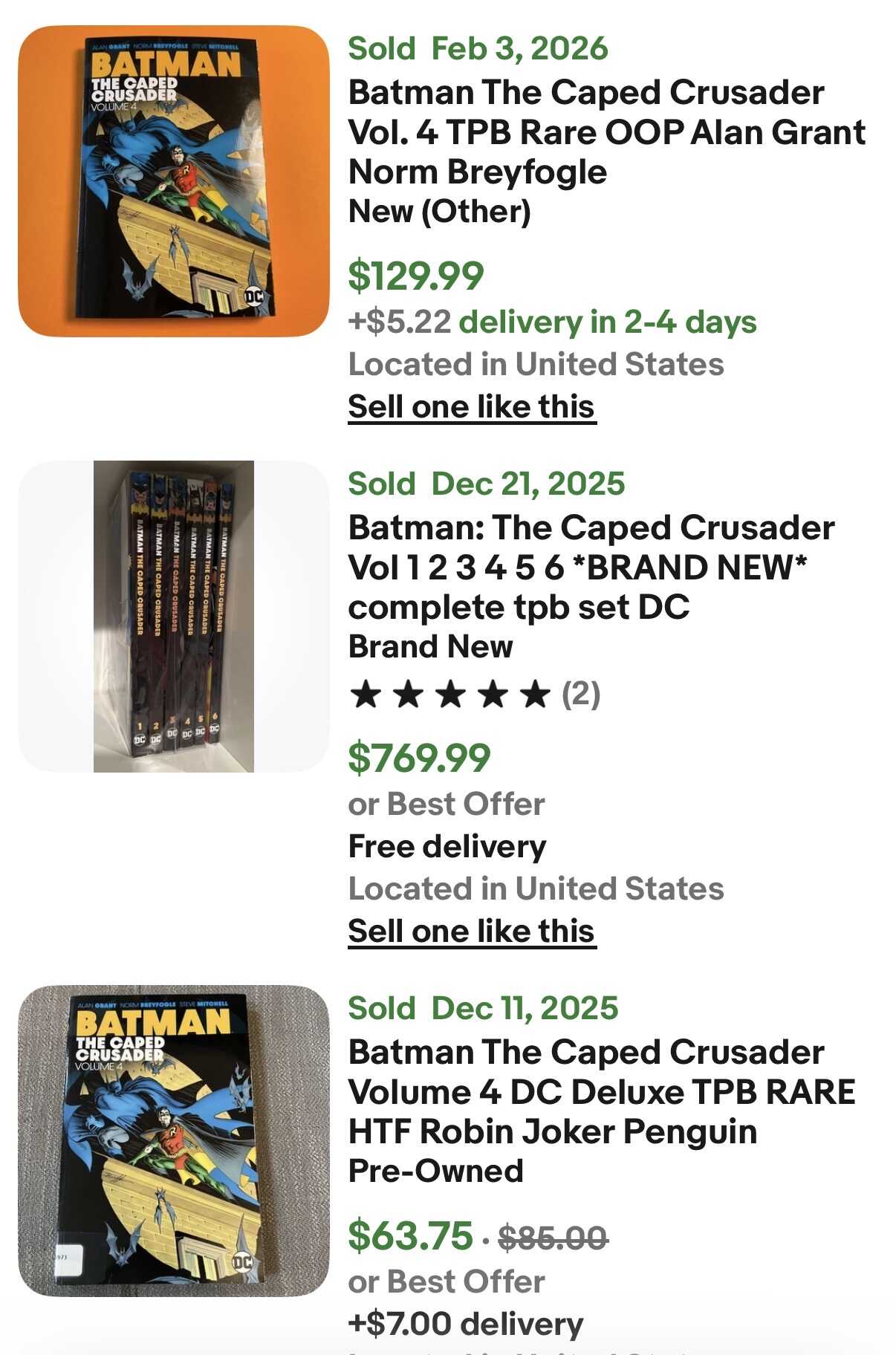Tap the 'Sold Dec 21, 2025' label
The height and width of the screenshot is (1355, 896).
487,484
